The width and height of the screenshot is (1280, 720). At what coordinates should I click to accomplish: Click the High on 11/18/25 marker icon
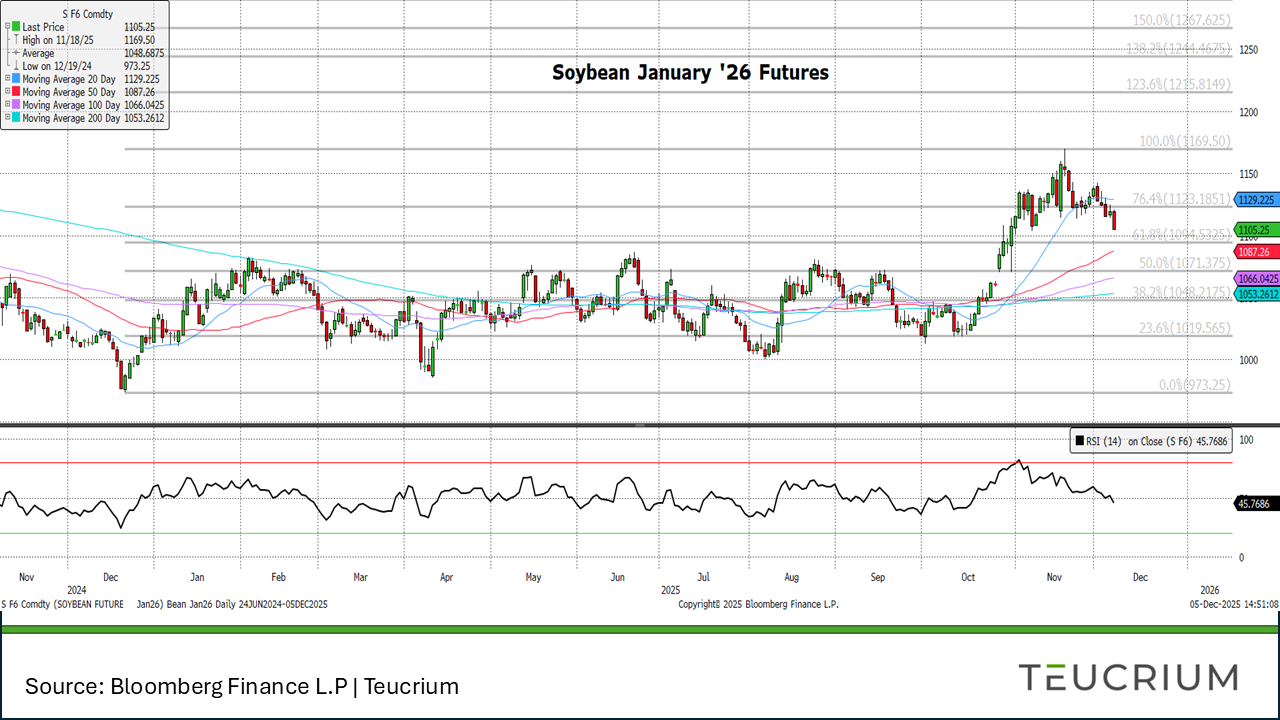coord(16,40)
